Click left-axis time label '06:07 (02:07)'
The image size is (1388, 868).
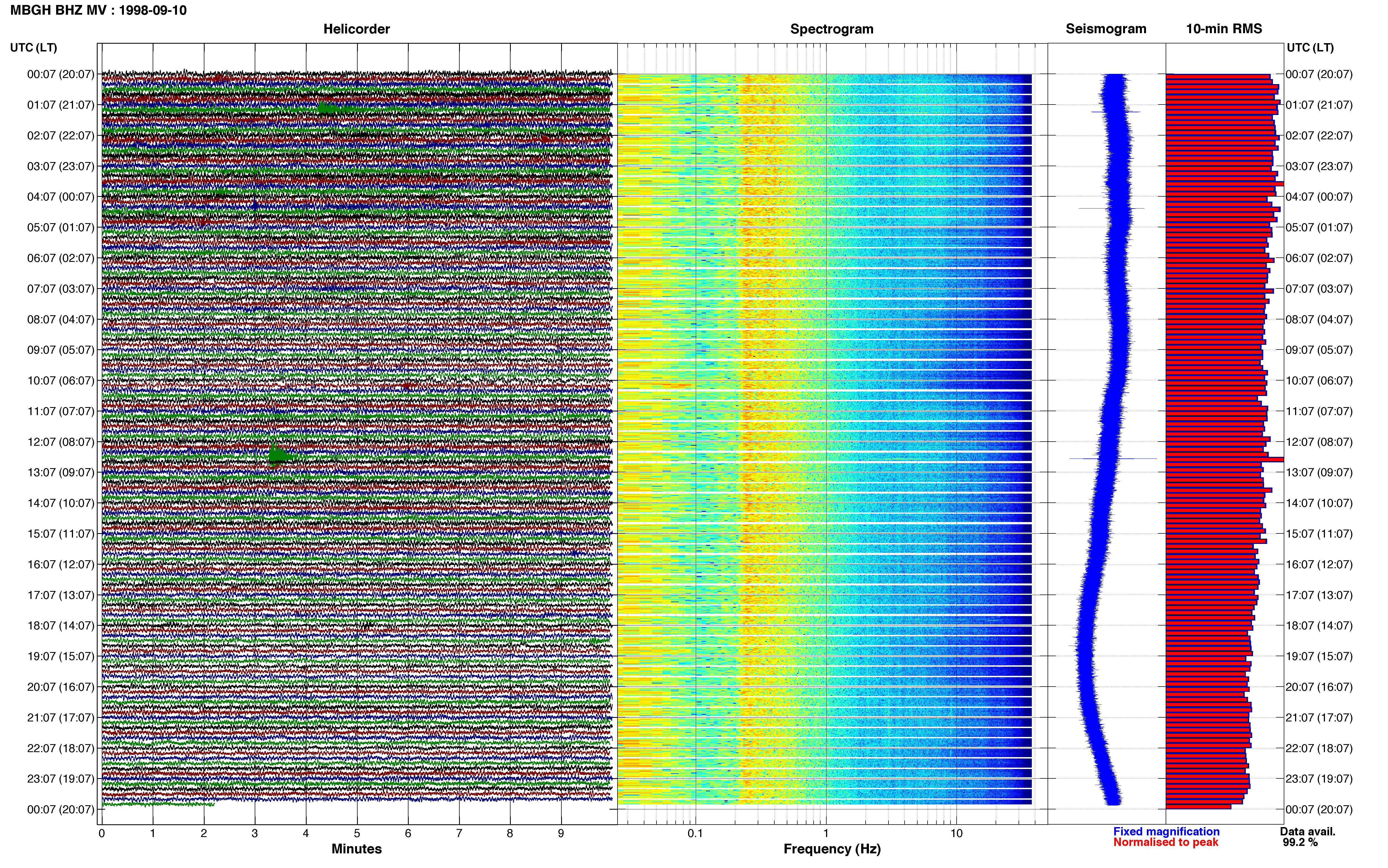tap(60, 258)
